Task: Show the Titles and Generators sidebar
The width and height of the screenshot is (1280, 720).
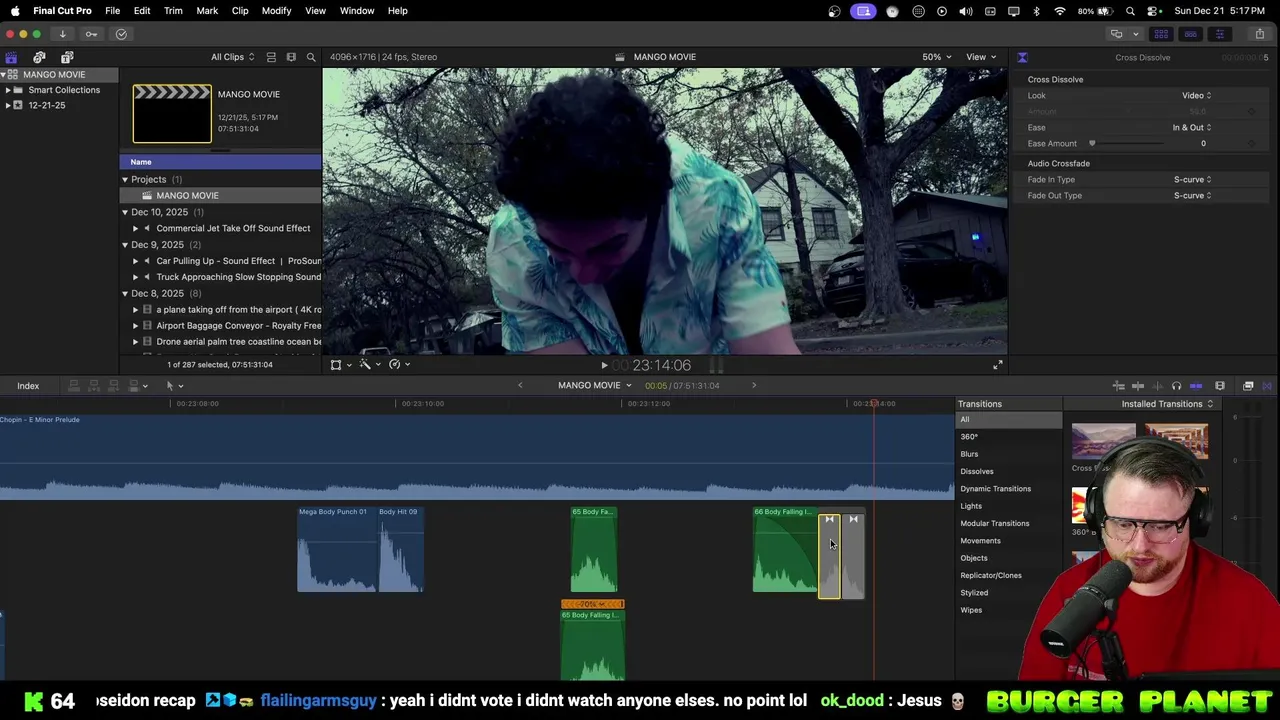Action: [x=67, y=57]
